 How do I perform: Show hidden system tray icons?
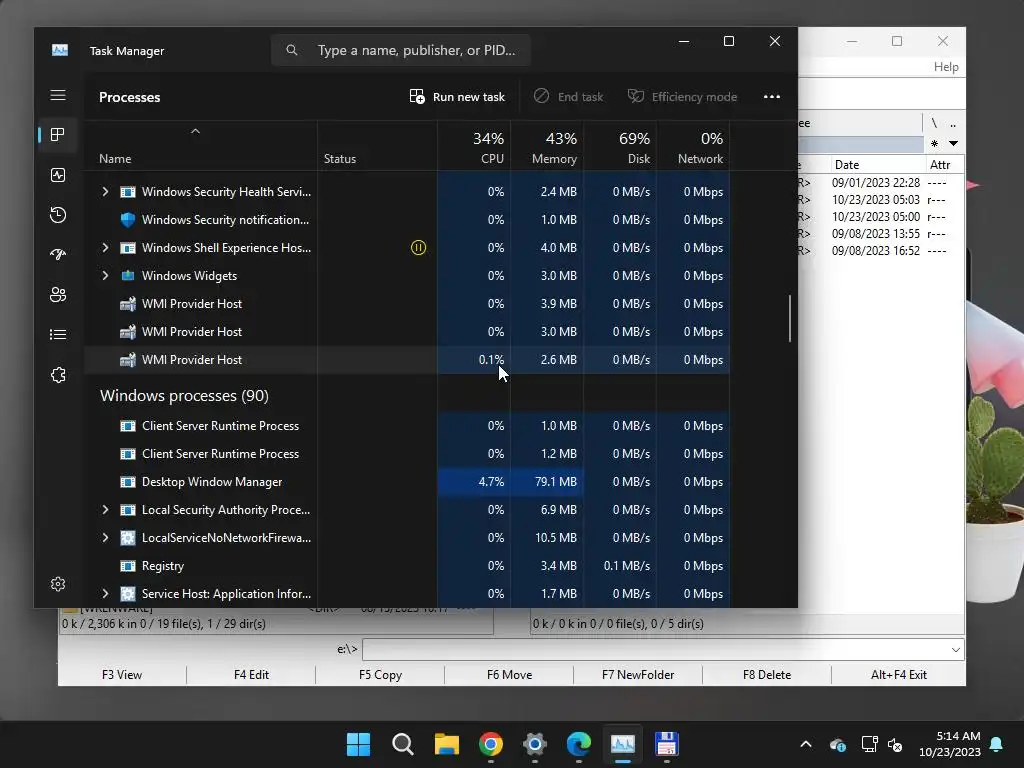pos(806,744)
